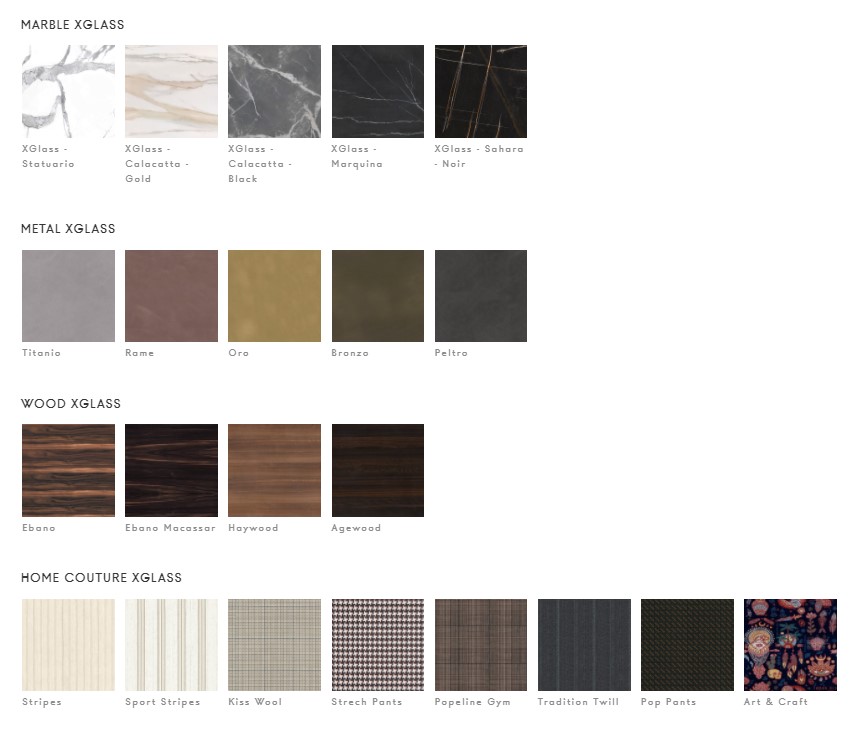This screenshot has width=867, height=733.
Task: Select the Art & Craft pattern thumbnail
Action: [x=790, y=645]
